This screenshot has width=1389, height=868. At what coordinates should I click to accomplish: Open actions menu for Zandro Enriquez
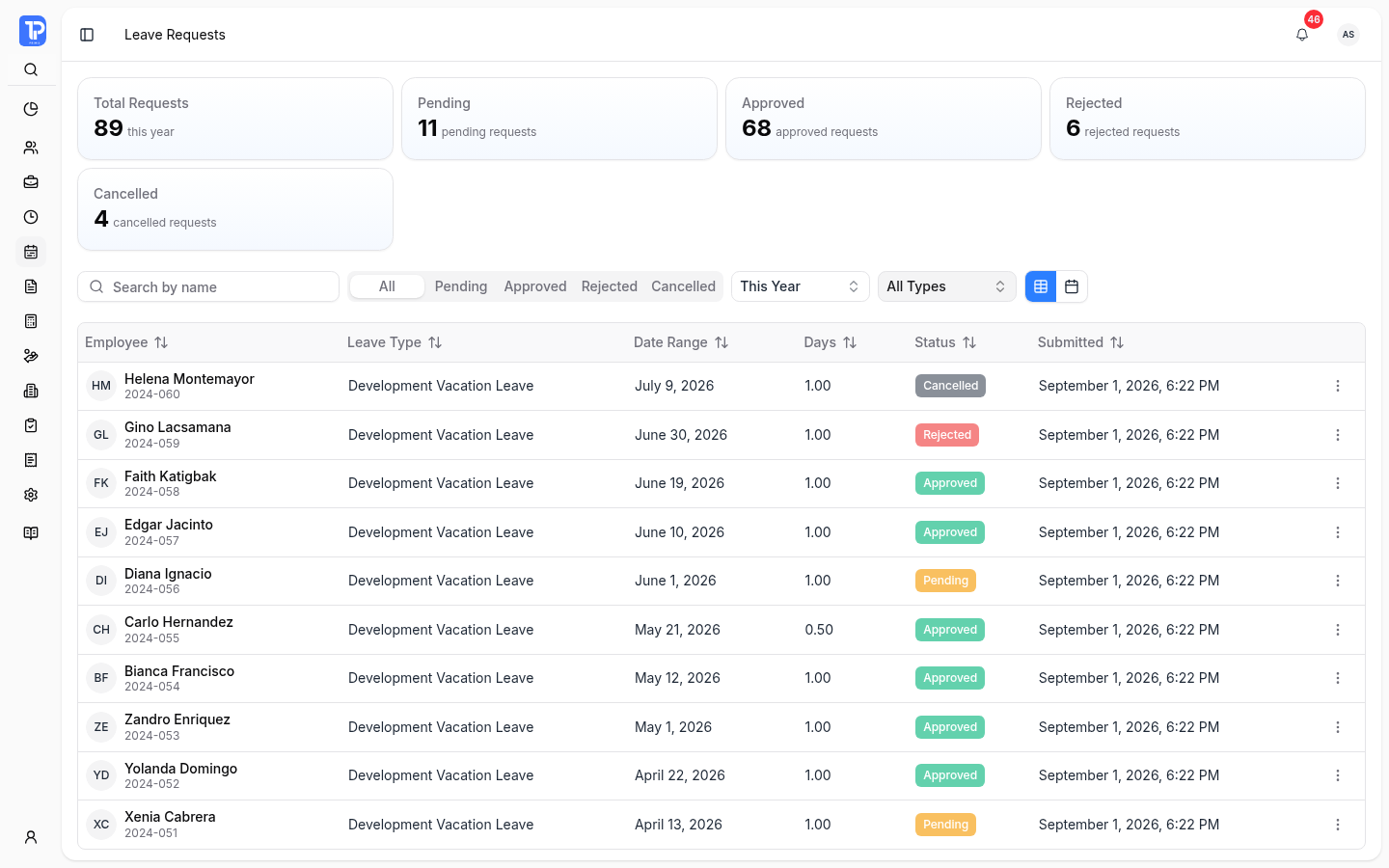click(x=1338, y=727)
